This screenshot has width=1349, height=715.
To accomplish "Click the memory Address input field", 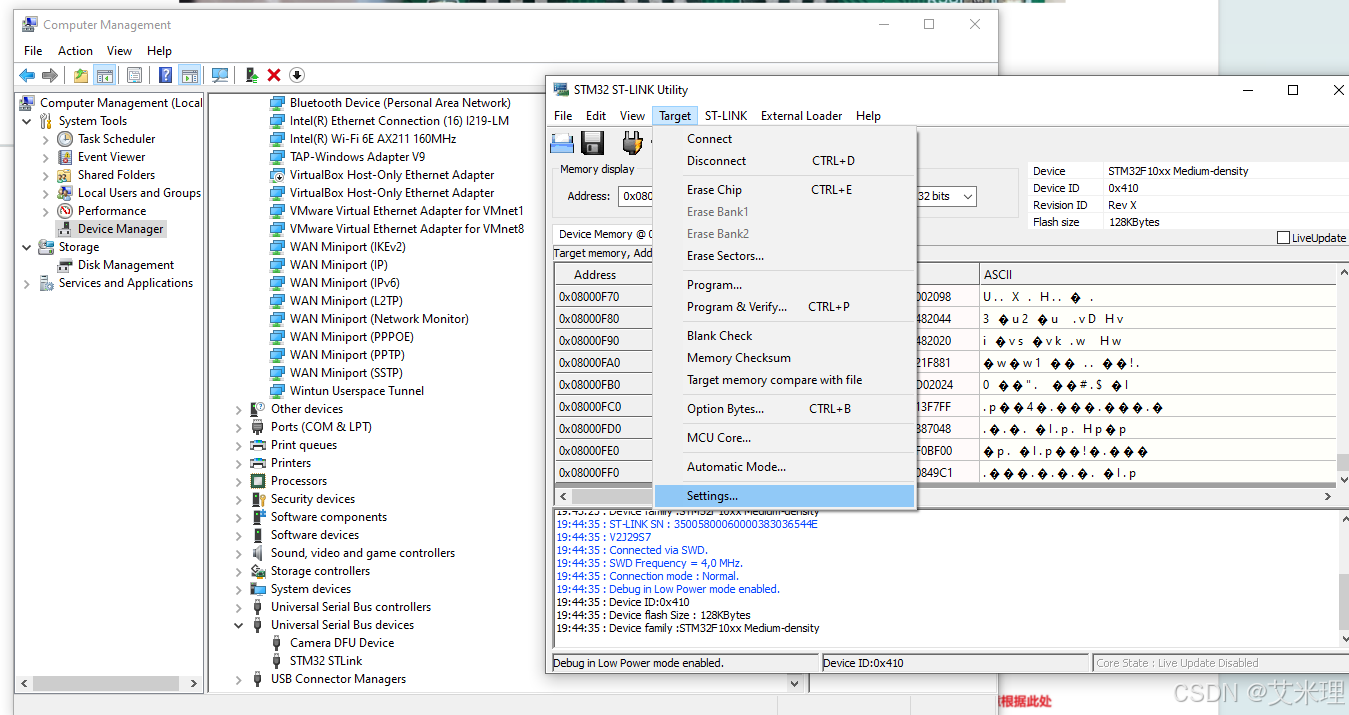I will (x=635, y=197).
